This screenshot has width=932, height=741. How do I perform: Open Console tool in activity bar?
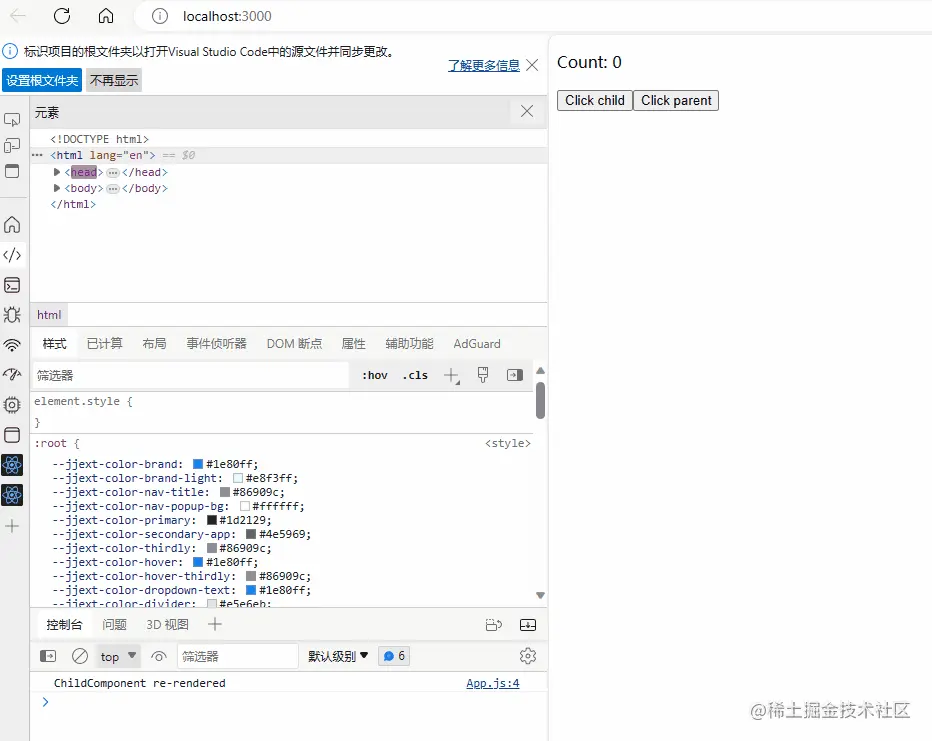tap(12, 285)
